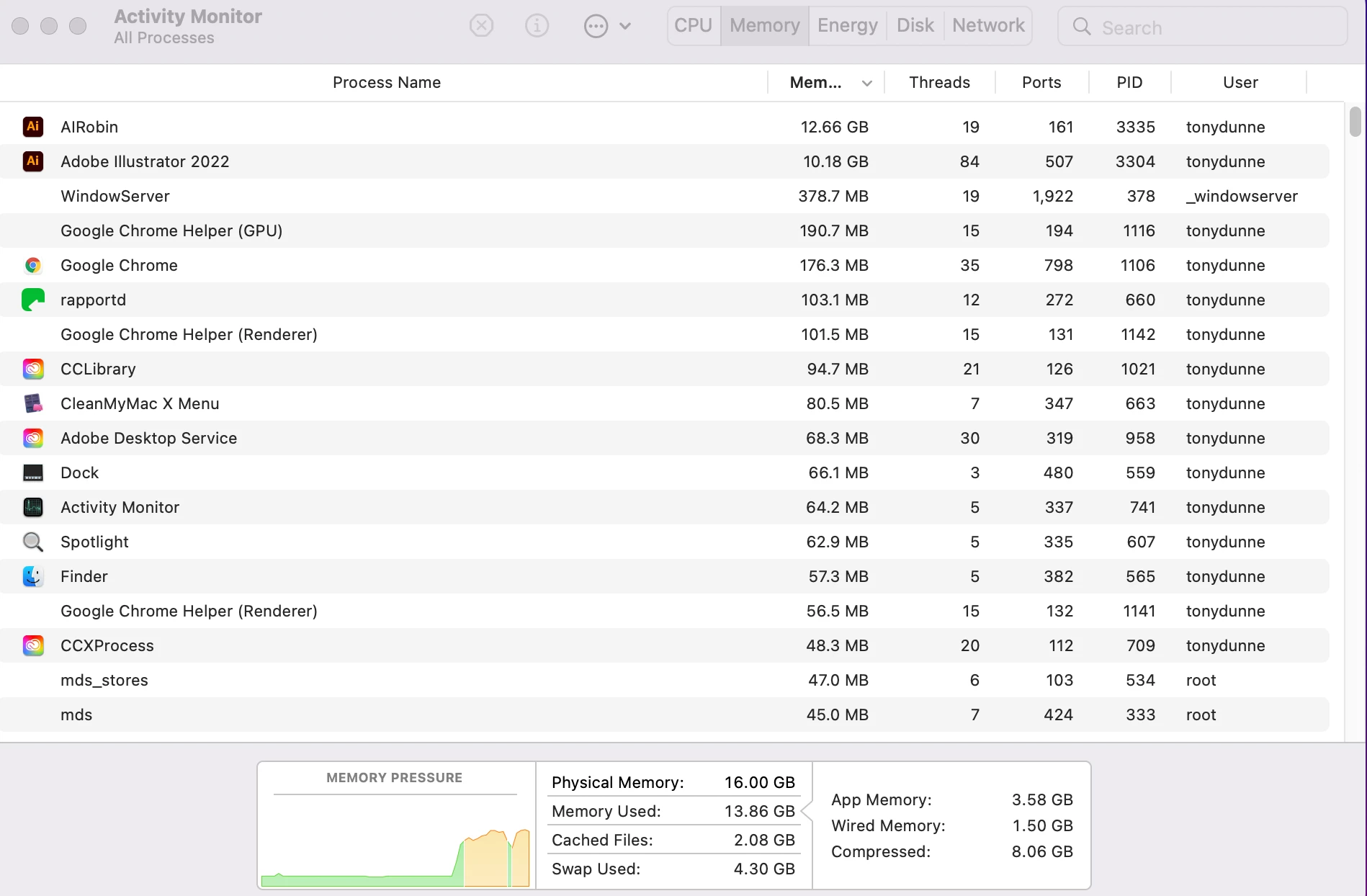This screenshot has height=896, width=1367.
Task: Sort by the Mem... column header
Action: 816,82
